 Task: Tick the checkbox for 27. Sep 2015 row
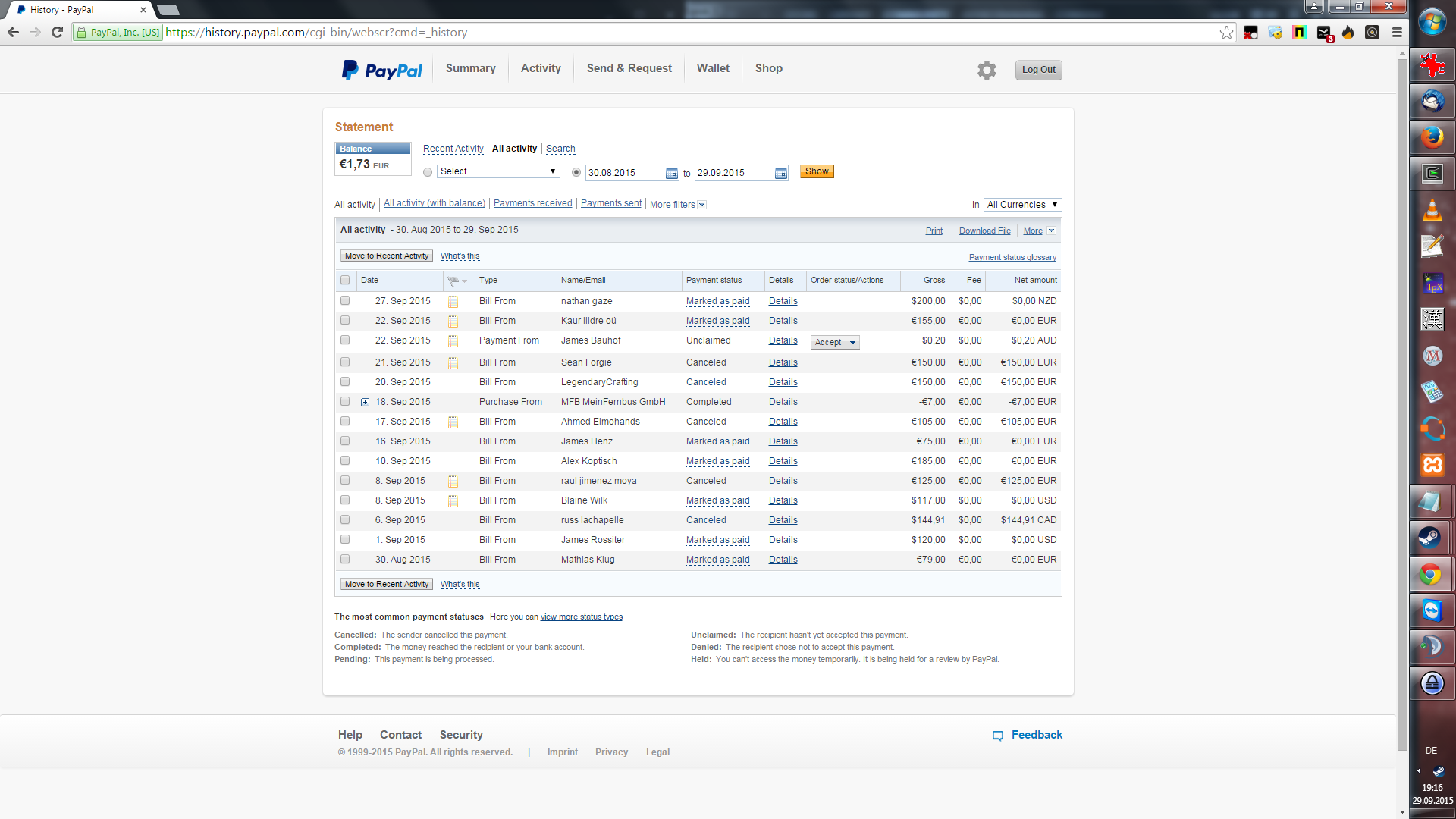[345, 301]
